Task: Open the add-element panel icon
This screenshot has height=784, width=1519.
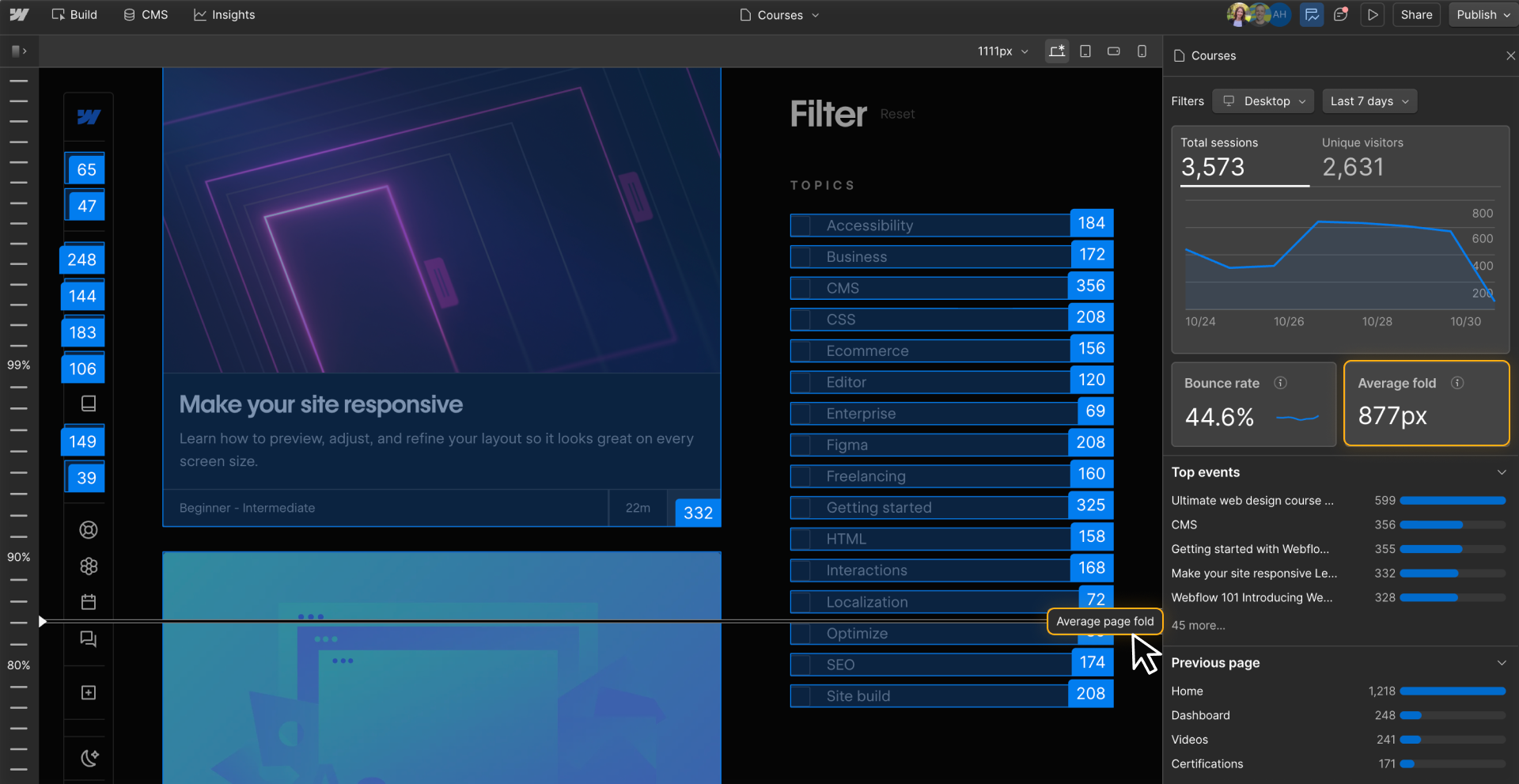Action: [88, 692]
